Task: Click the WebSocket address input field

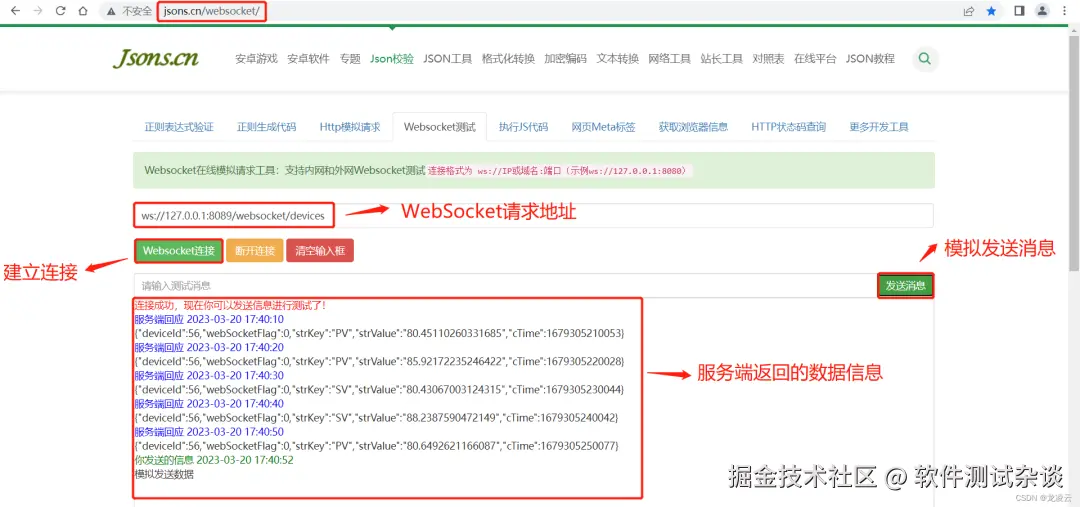Action: point(534,216)
